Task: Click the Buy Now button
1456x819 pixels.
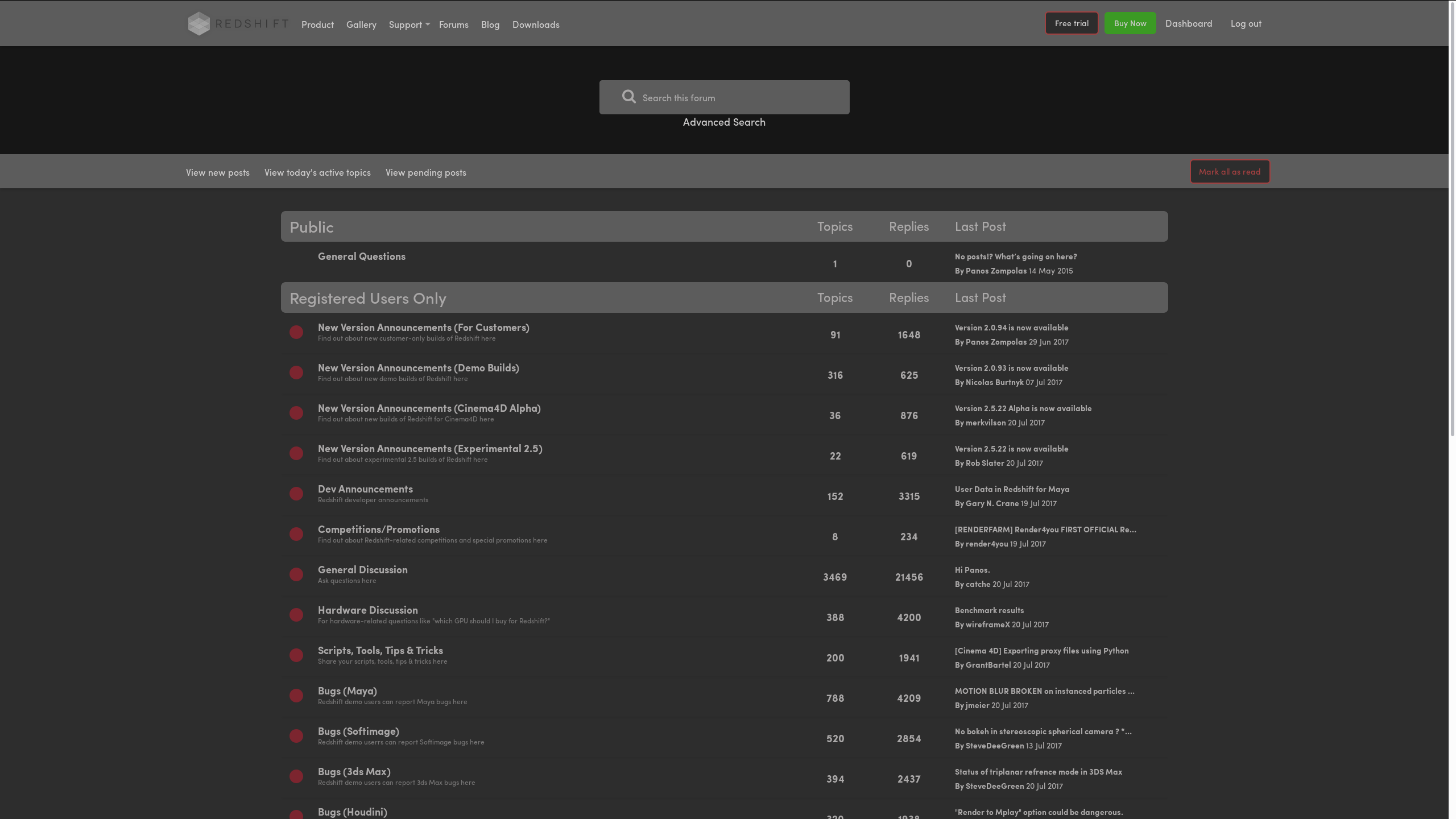Action: (1130, 23)
